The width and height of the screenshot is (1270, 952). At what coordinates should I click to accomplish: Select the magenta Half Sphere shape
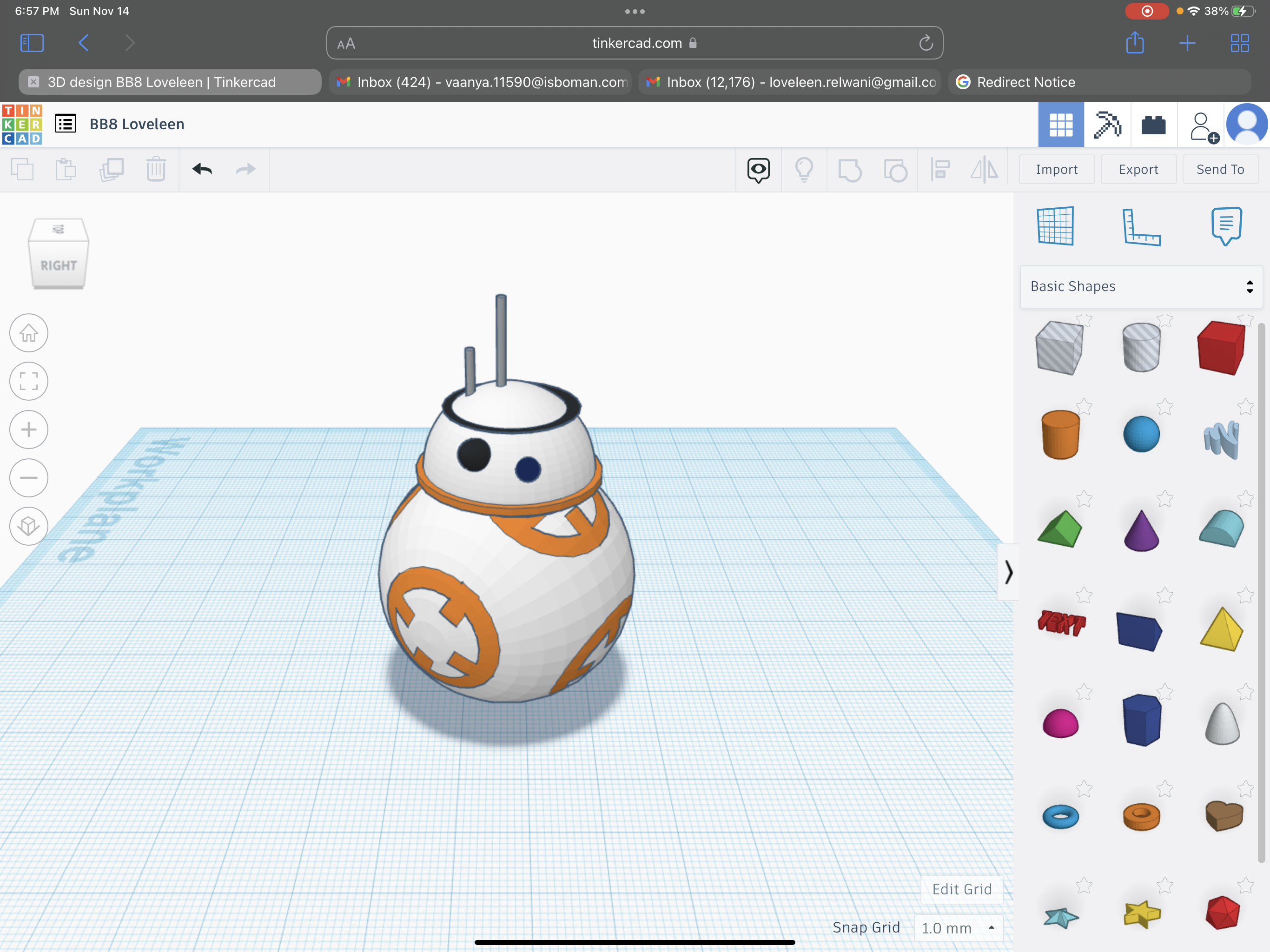(1060, 723)
